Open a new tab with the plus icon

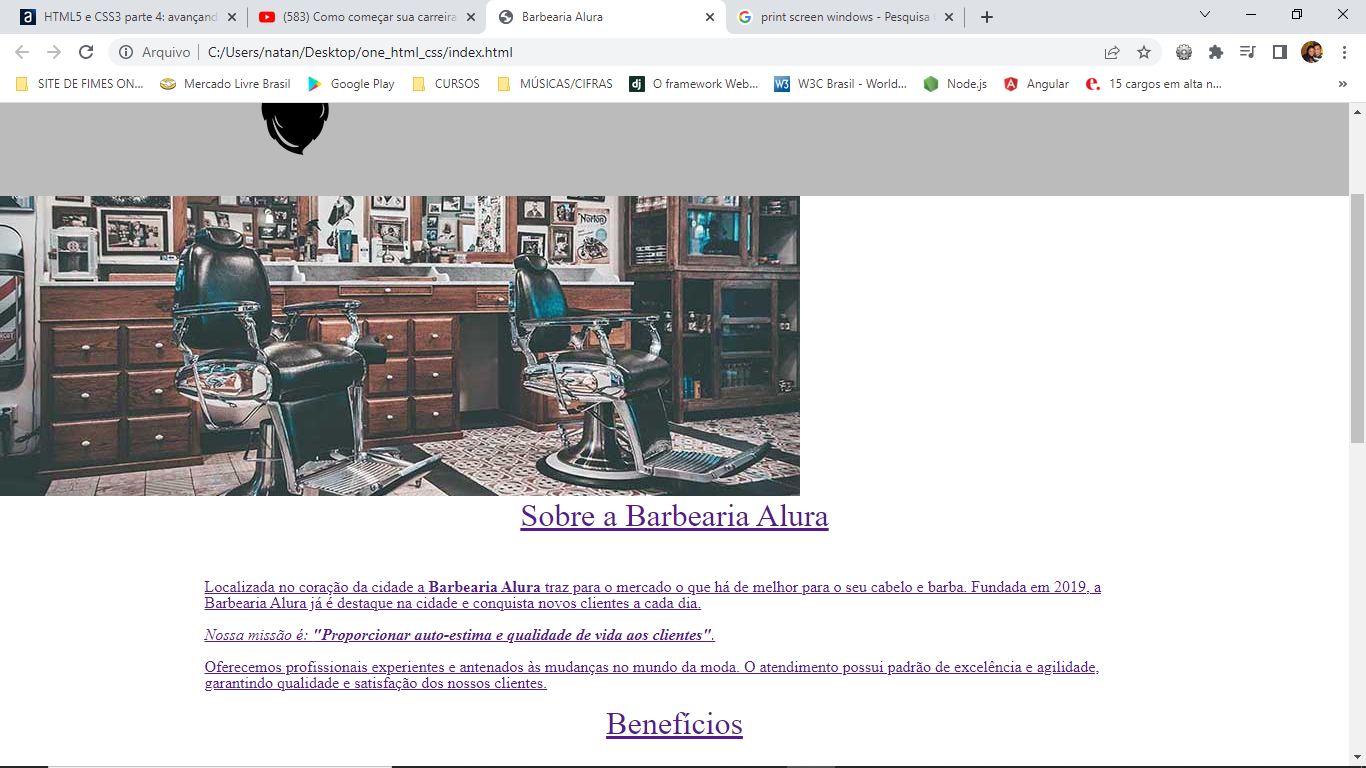click(987, 17)
